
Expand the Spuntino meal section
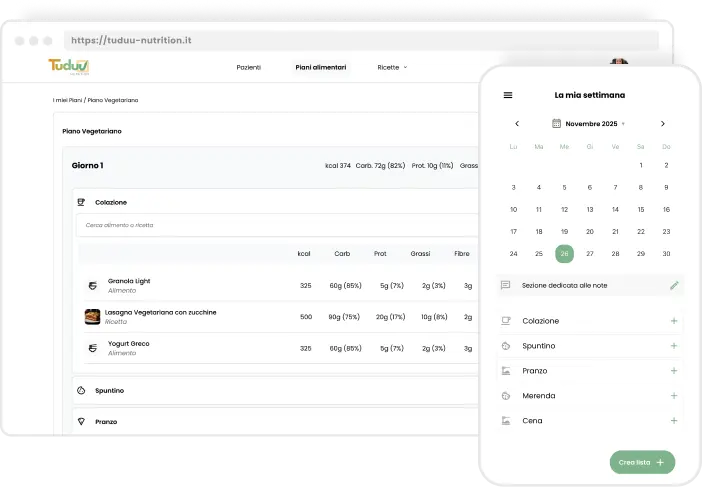[110, 390]
